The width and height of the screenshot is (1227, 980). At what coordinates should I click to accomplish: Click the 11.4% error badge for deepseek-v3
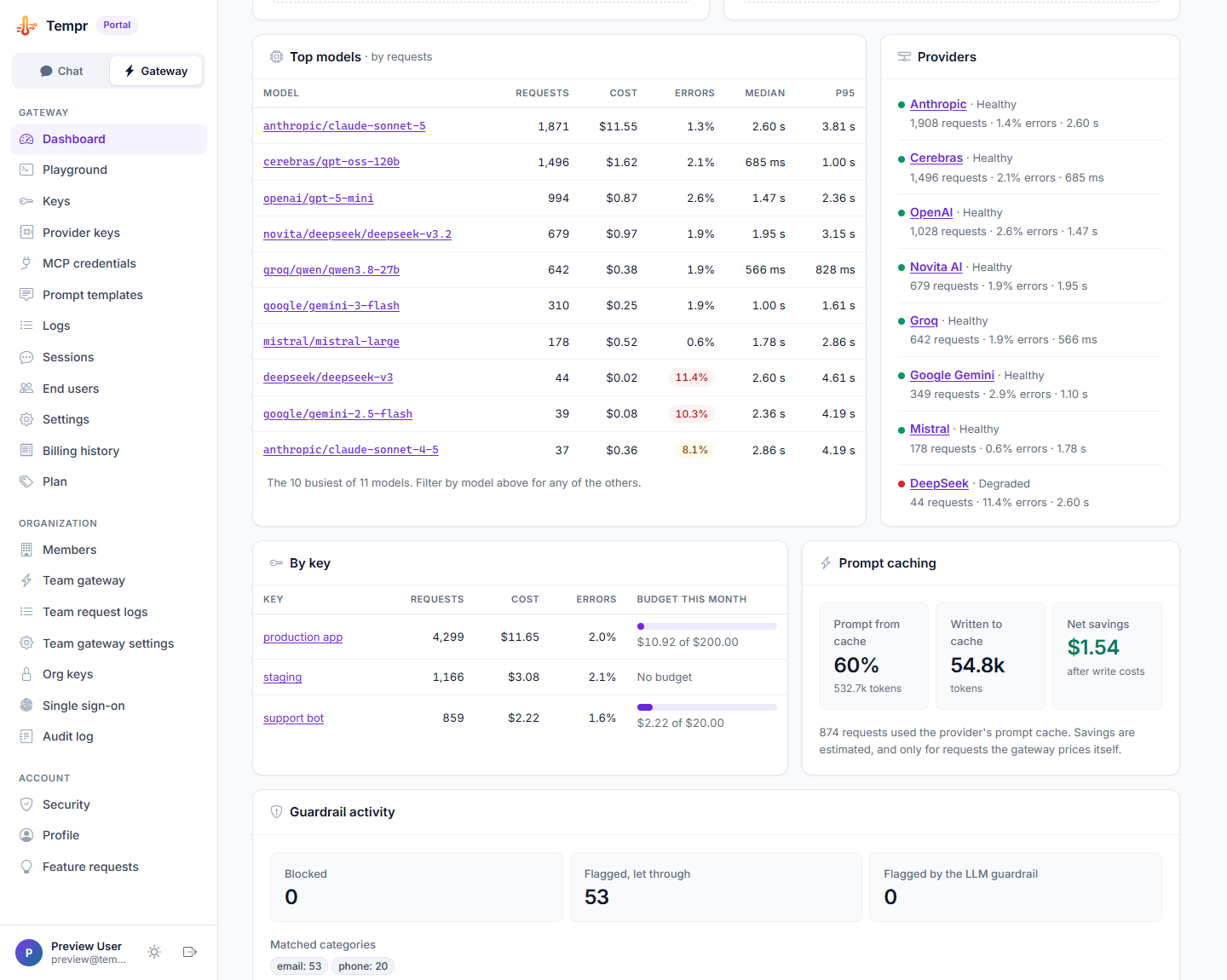(x=691, y=378)
